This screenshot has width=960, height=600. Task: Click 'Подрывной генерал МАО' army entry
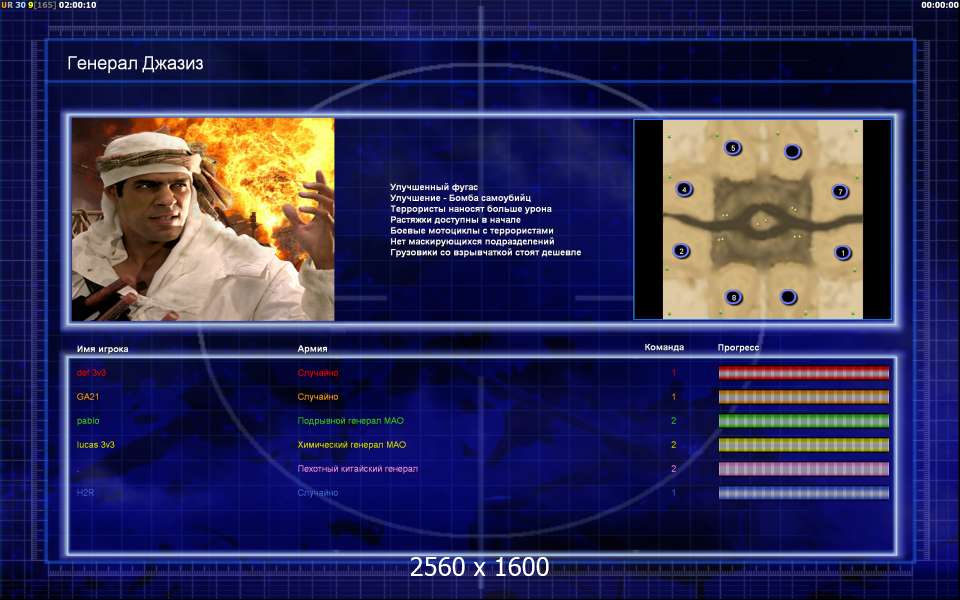[350, 421]
